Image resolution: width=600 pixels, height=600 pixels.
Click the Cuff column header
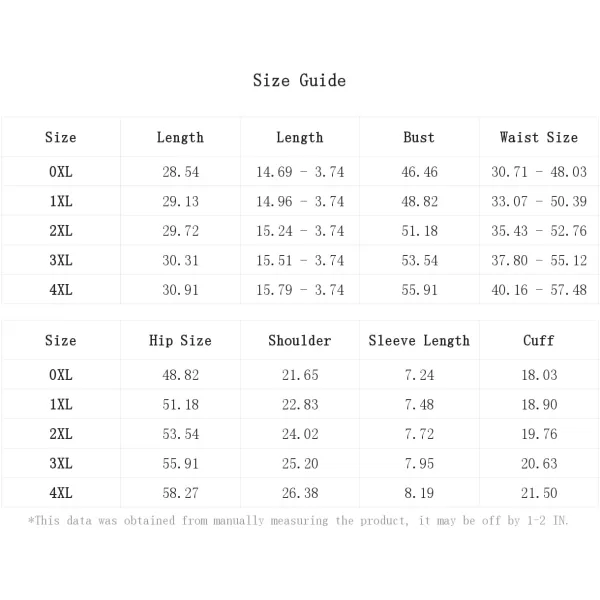pos(539,340)
